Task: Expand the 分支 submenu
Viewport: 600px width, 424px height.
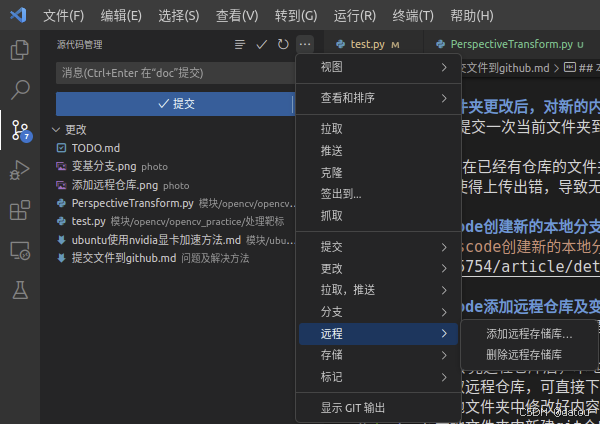Action: (378, 312)
